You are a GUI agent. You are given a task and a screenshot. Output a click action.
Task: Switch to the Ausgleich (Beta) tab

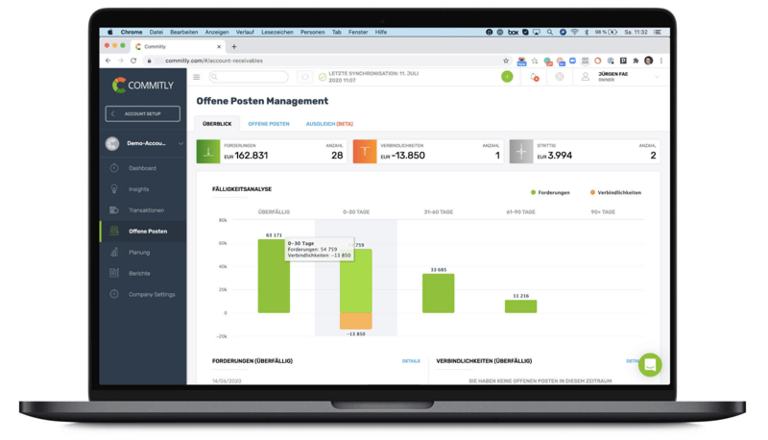tap(329, 123)
